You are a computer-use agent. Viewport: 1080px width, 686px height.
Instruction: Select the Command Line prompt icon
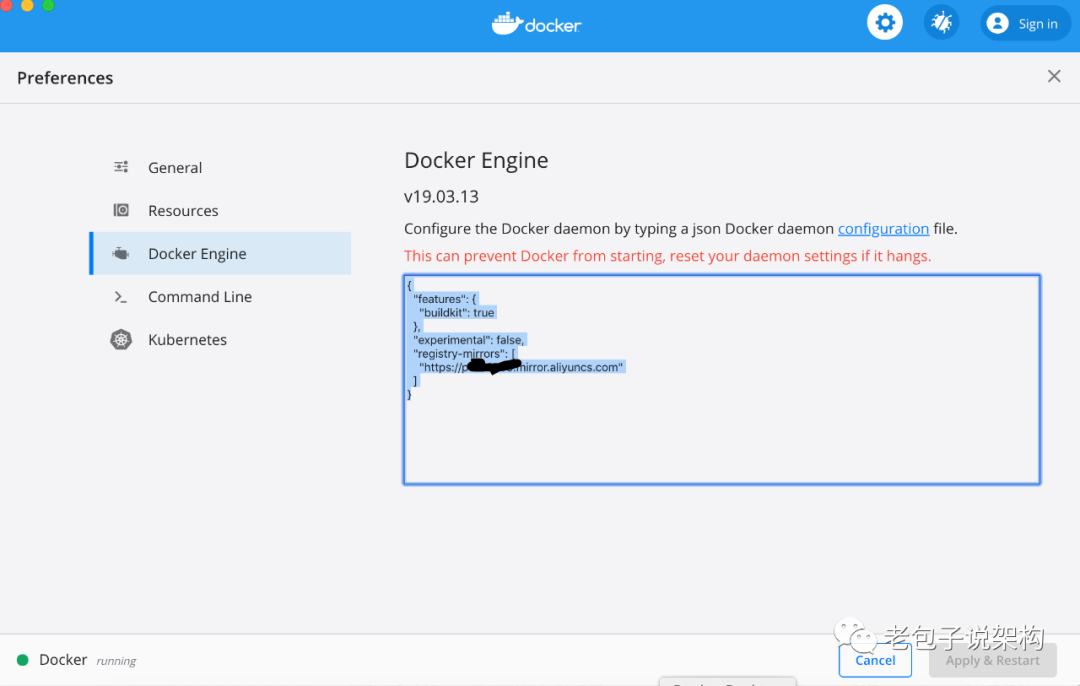(x=121, y=297)
